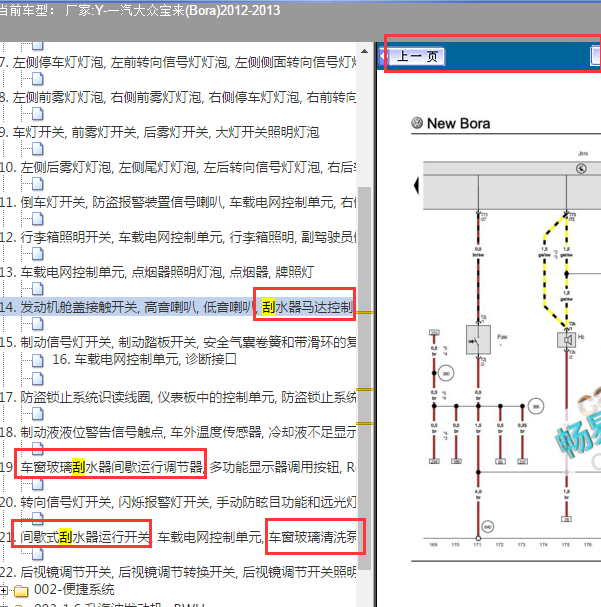Click the document icon directly above item 17 text
The width and height of the screenshot is (601, 607).
pos(38,378)
